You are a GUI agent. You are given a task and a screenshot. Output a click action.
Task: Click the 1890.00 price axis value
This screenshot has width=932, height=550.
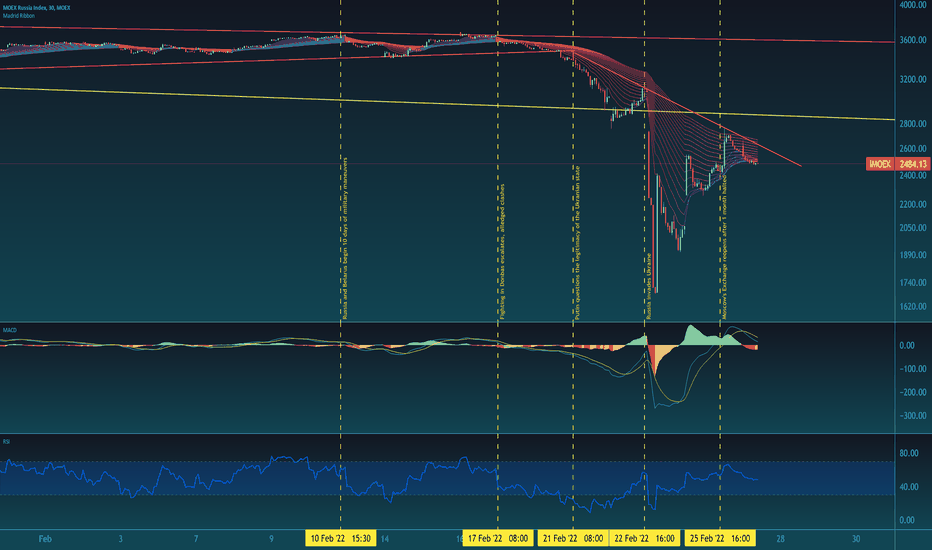[913, 255]
